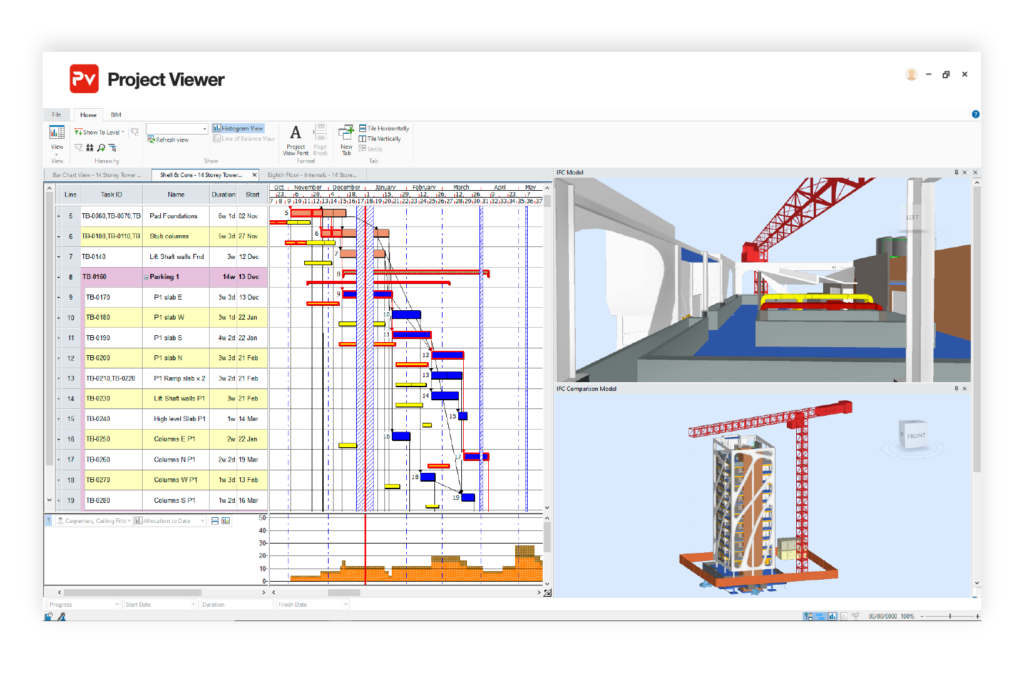Click the help question mark icon
The image size is (1024, 673).
click(x=976, y=114)
